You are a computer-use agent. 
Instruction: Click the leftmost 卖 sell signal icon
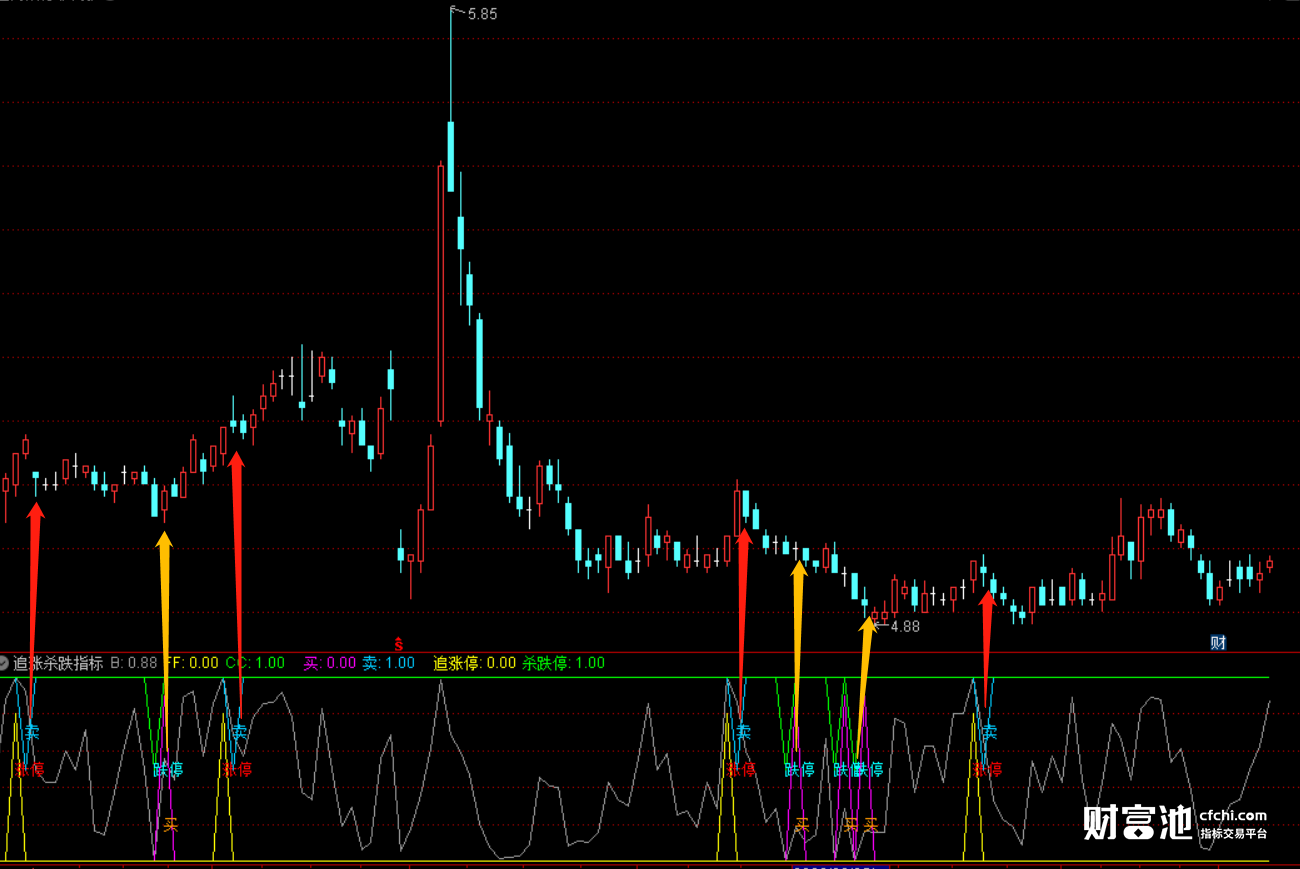[33, 731]
